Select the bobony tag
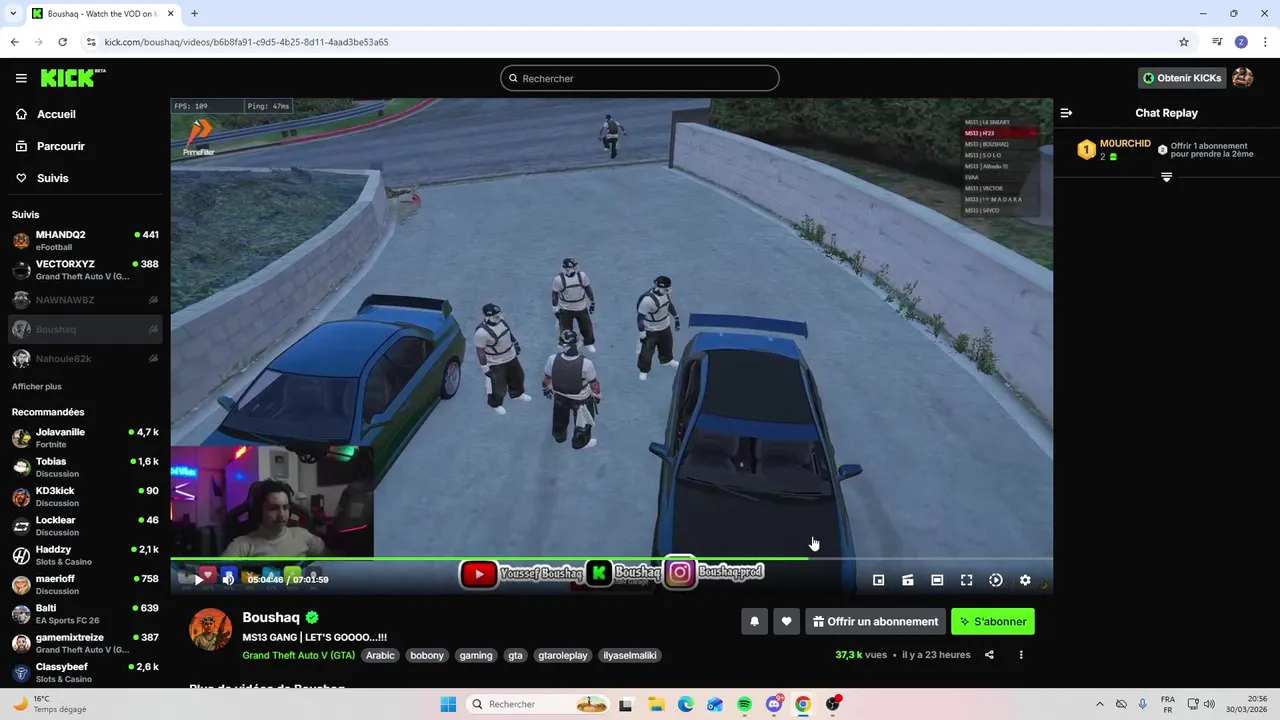Screen dimensions: 1280x720 [427, 656]
